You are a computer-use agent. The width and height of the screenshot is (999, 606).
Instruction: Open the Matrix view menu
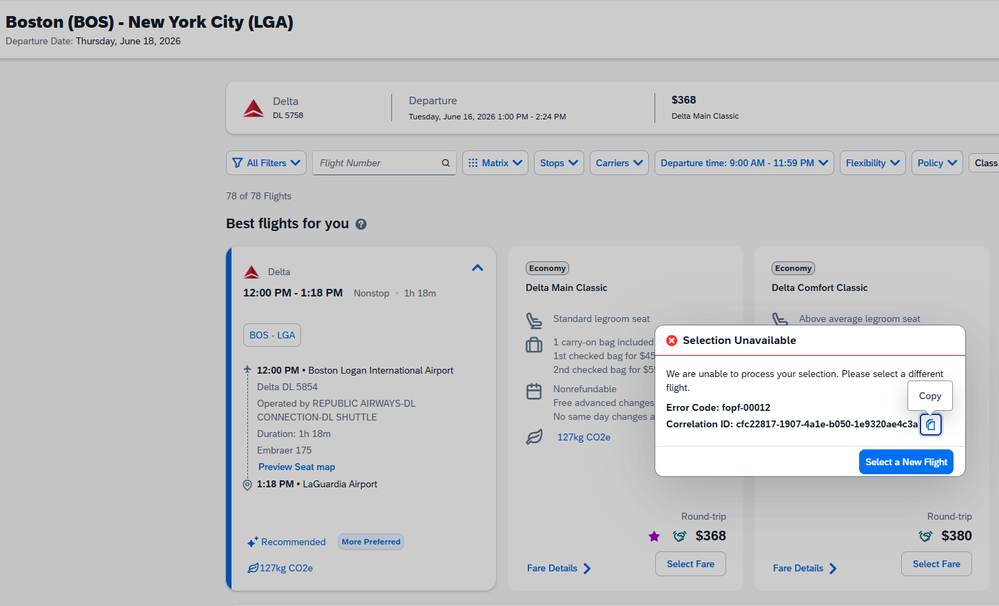(495, 163)
